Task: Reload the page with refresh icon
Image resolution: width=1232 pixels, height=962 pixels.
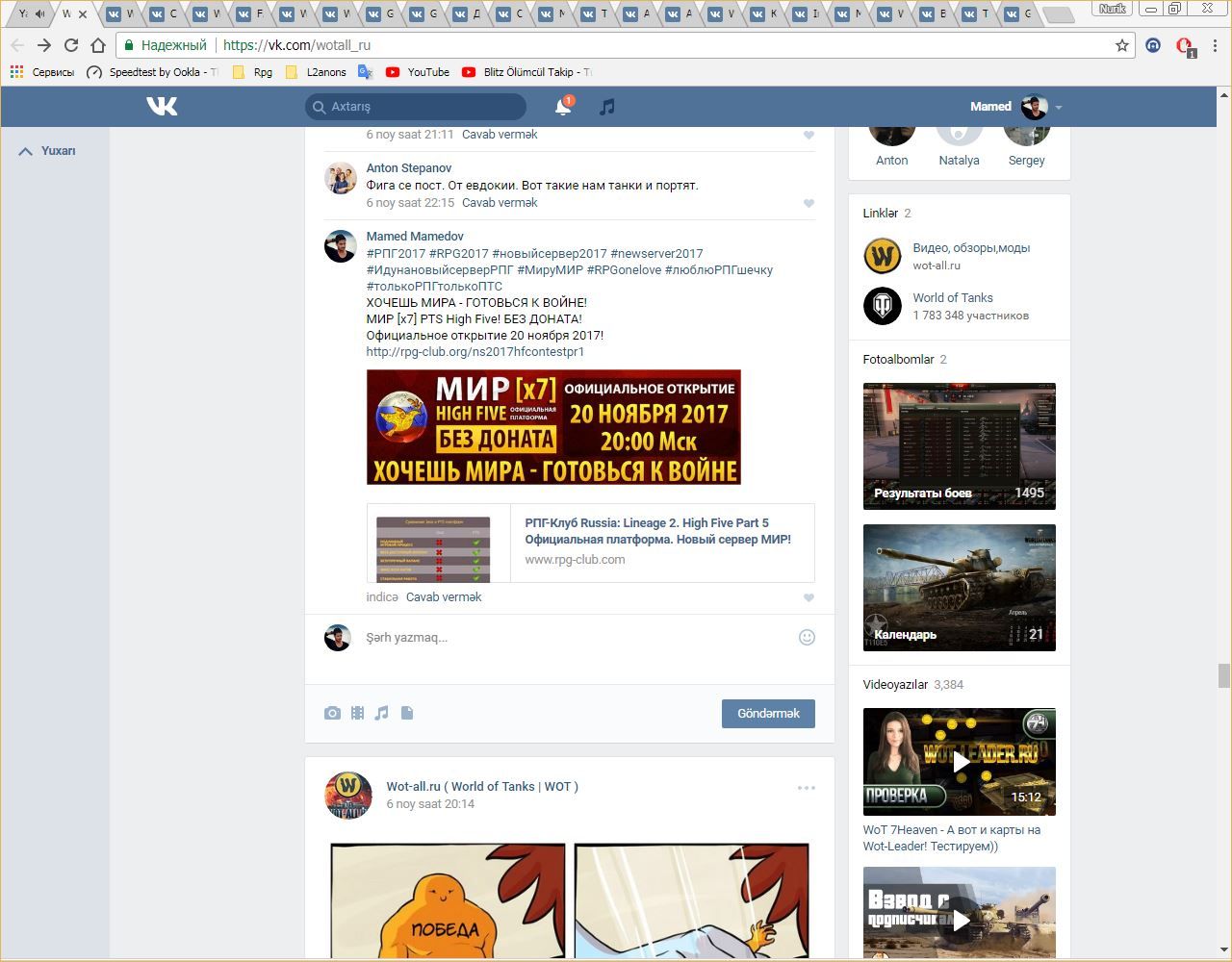Action: [x=71, y=45]
